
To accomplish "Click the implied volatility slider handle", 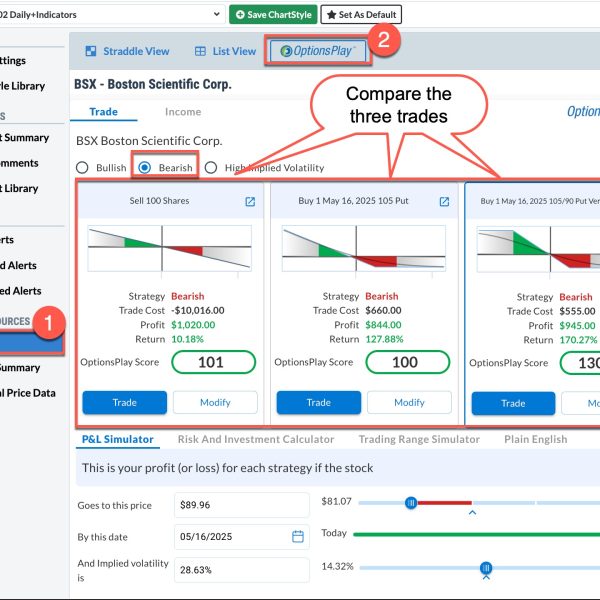I will click(486, 567).
